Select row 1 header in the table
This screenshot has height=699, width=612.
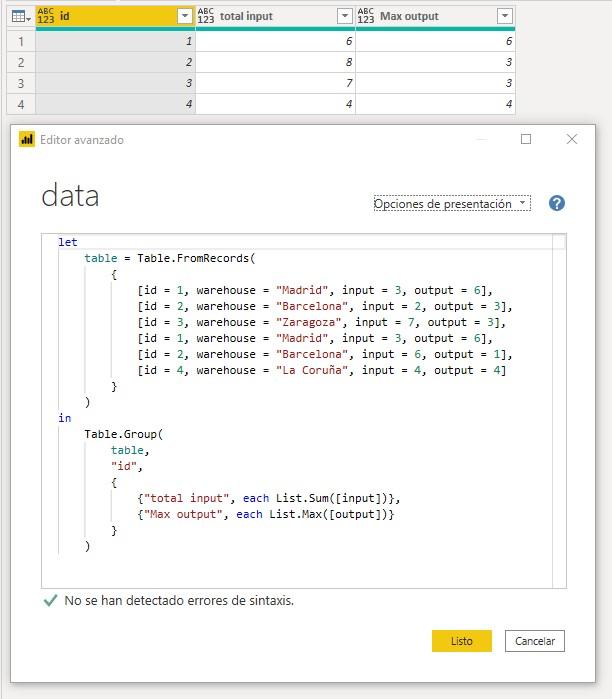20,41
